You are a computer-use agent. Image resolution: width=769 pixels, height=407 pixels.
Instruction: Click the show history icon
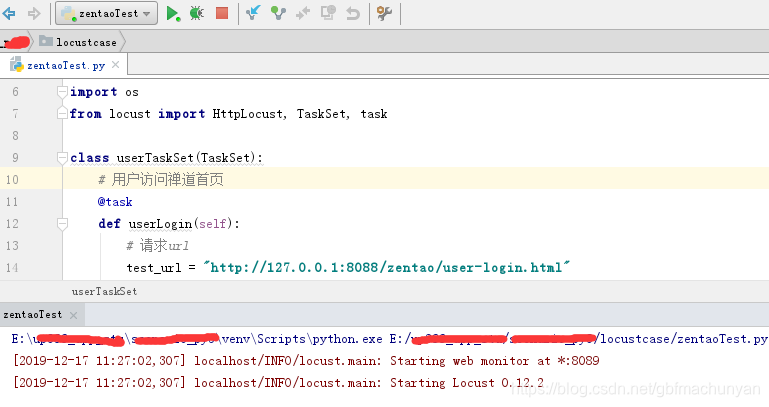pyautogui.click(x=328, y=12)
